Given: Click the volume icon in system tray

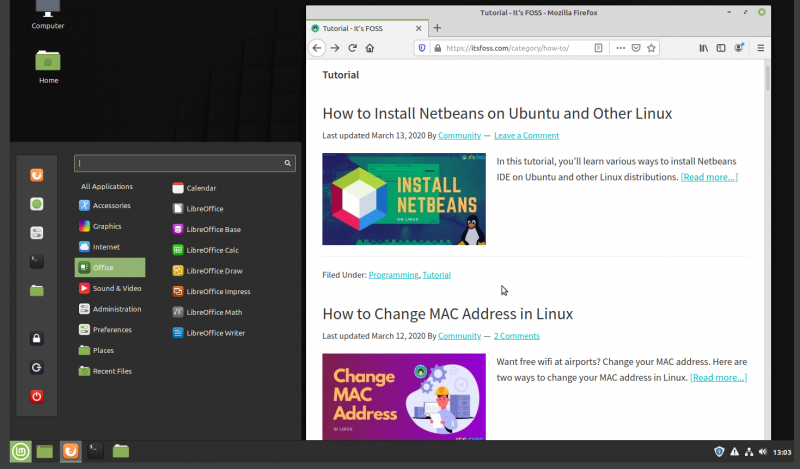Looking at the screenshot, I should (763, 452).
